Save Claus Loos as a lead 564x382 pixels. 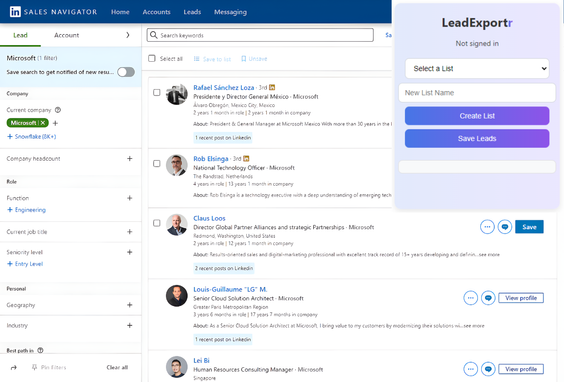tap(529, 227)
